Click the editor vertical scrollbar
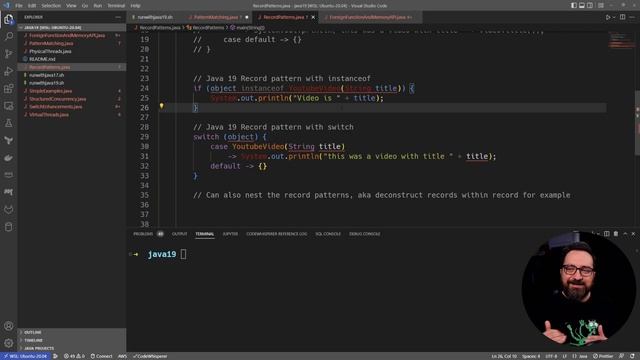 coord(637,122)
